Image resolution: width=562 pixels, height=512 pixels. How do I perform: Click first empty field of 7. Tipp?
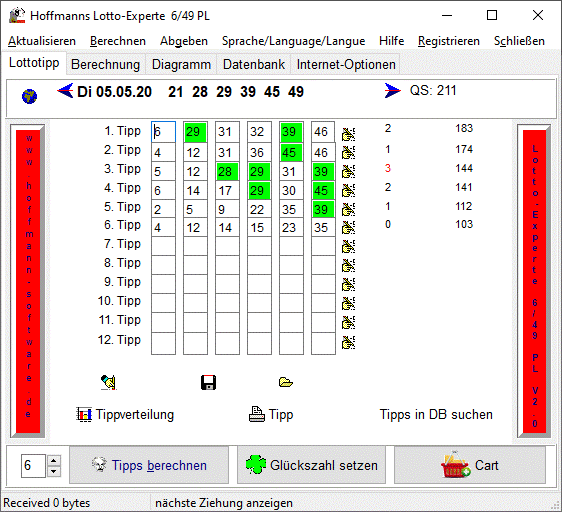(x=163, y=246)
